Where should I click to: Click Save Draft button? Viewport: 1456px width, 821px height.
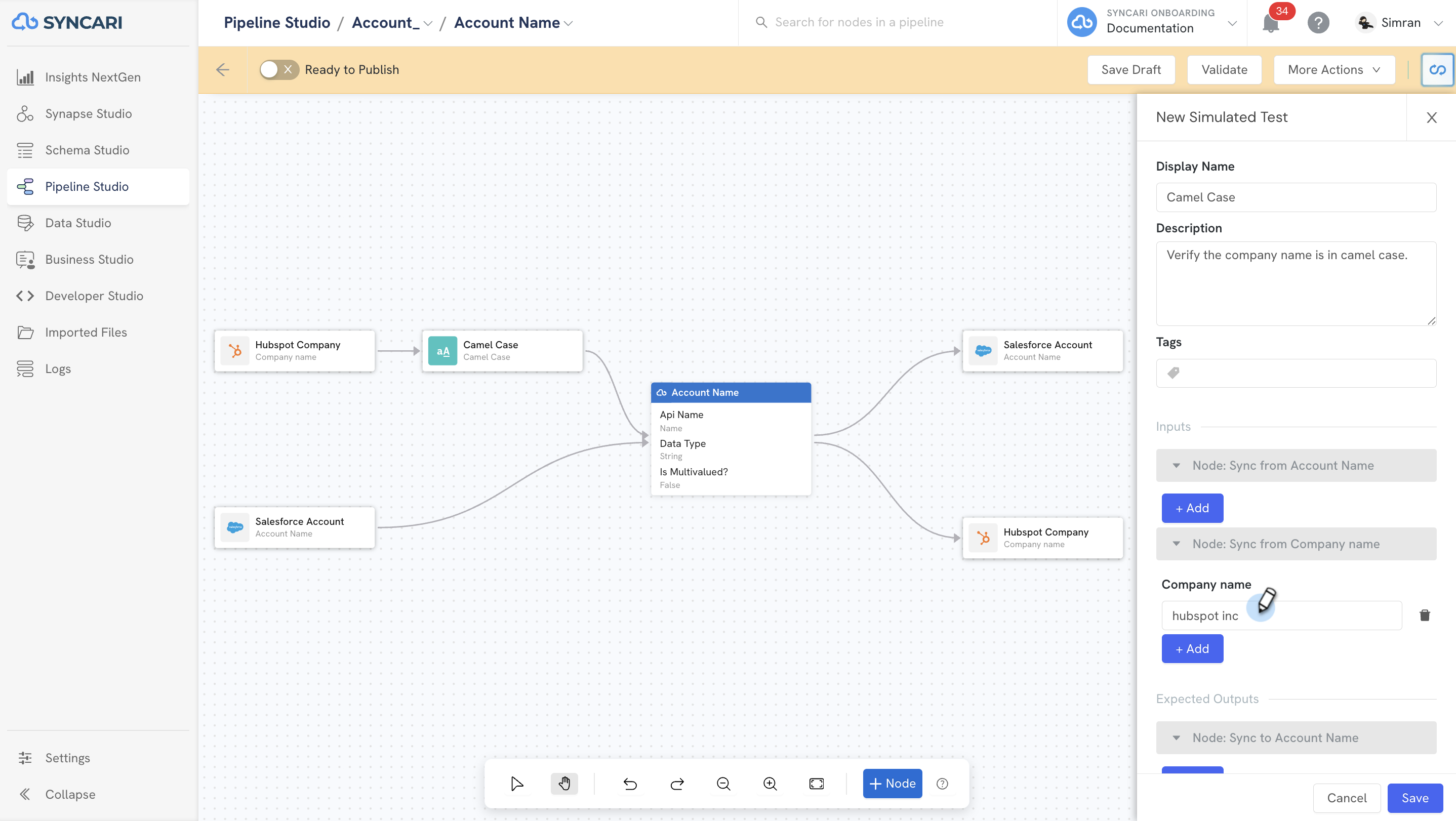point(1131,69)
